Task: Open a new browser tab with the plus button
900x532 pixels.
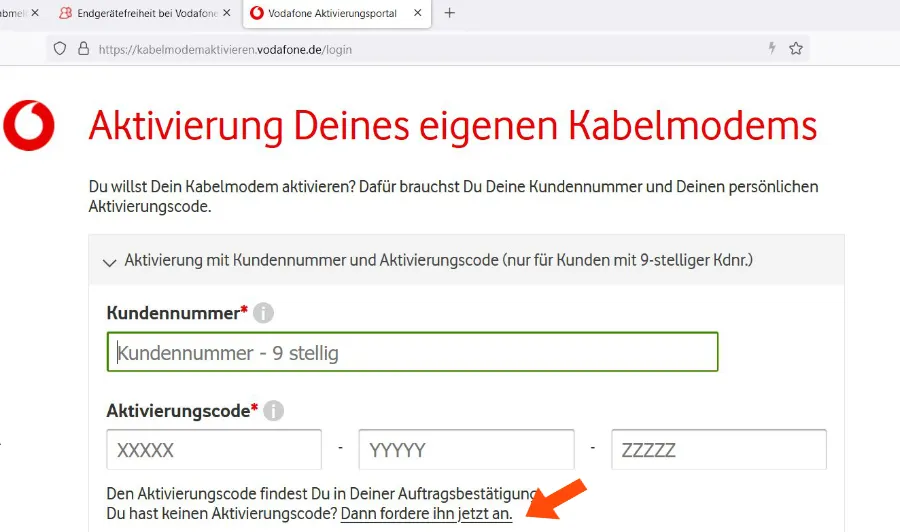Action: [449, 13]
